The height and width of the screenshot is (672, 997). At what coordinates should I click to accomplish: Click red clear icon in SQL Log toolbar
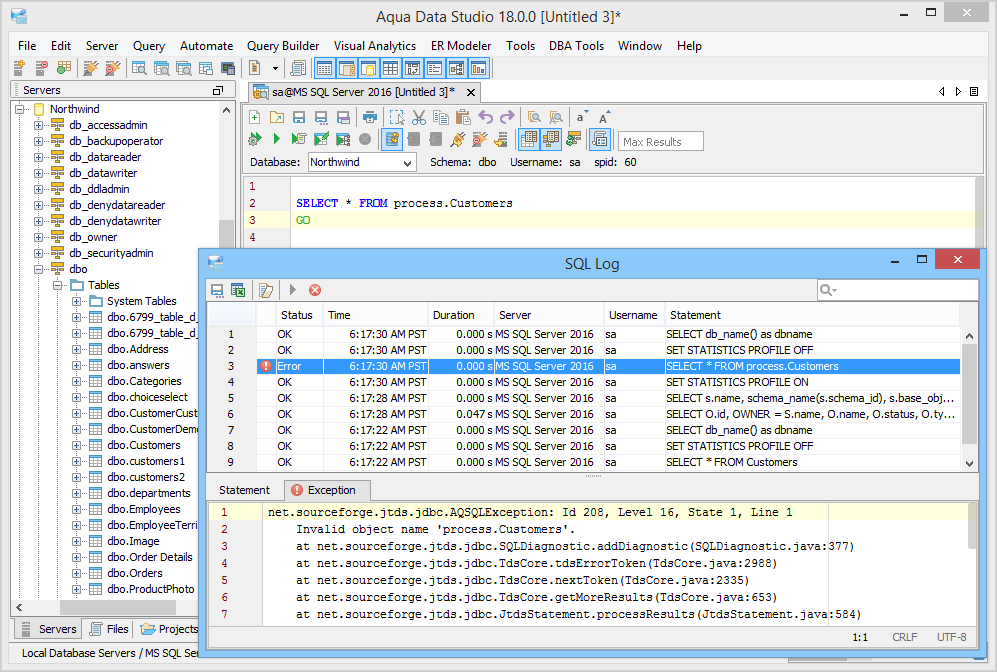coord(315,290)
